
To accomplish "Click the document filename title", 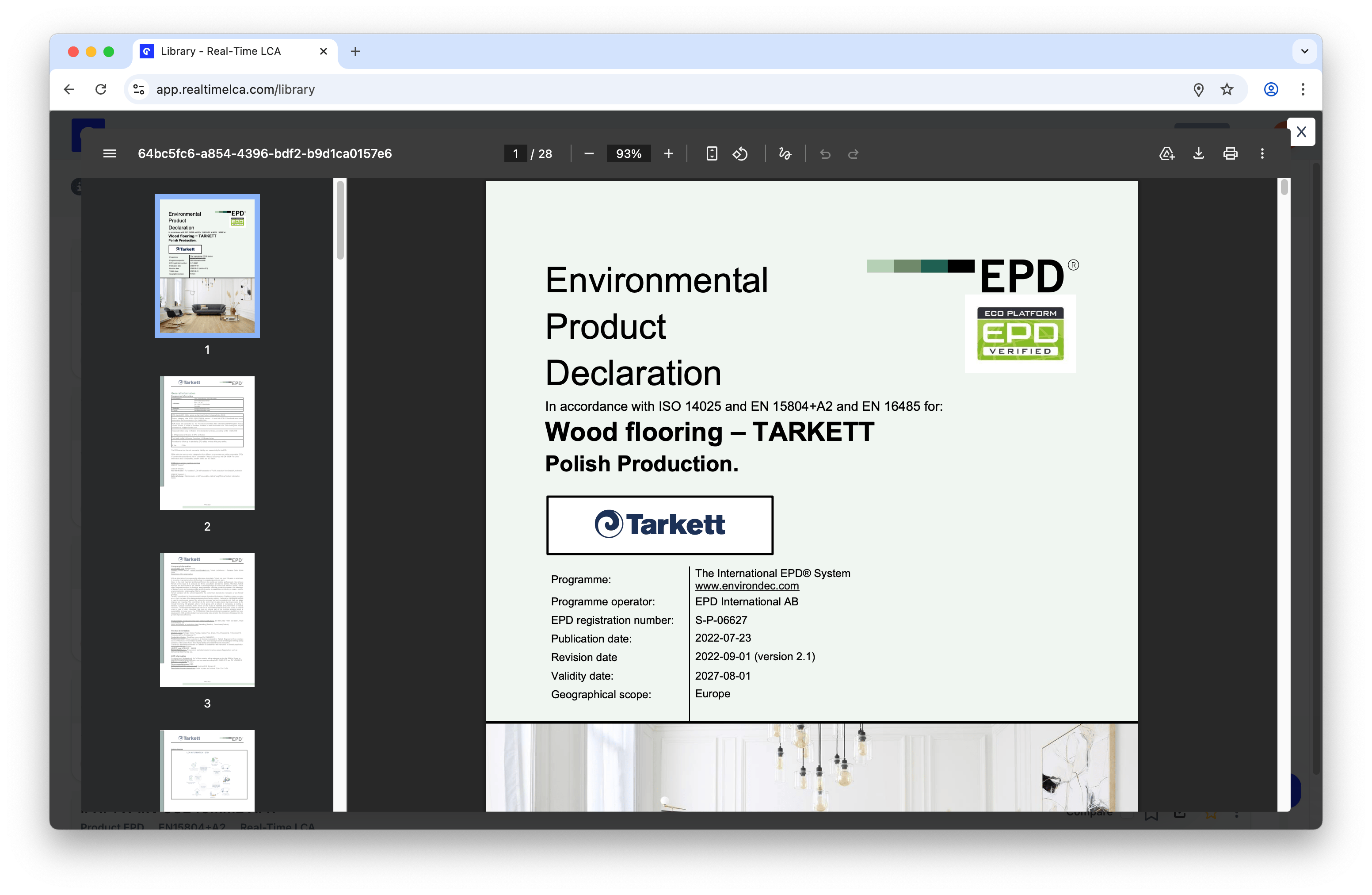I will point(265,153).
